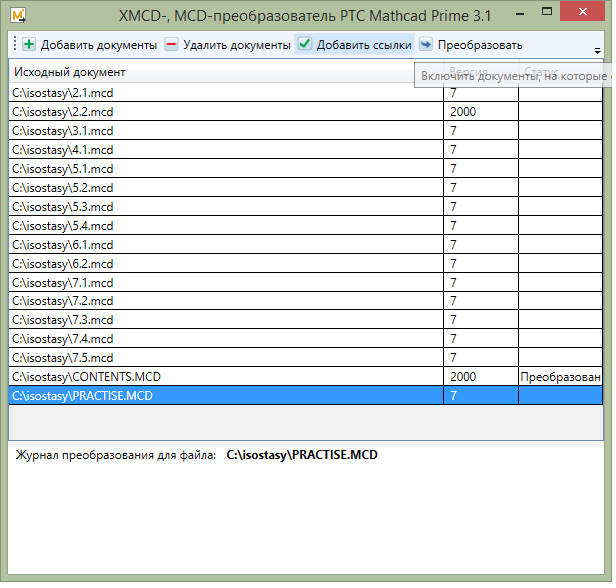Click the Mathcad converter app icon in title bar

coord(18,15)
